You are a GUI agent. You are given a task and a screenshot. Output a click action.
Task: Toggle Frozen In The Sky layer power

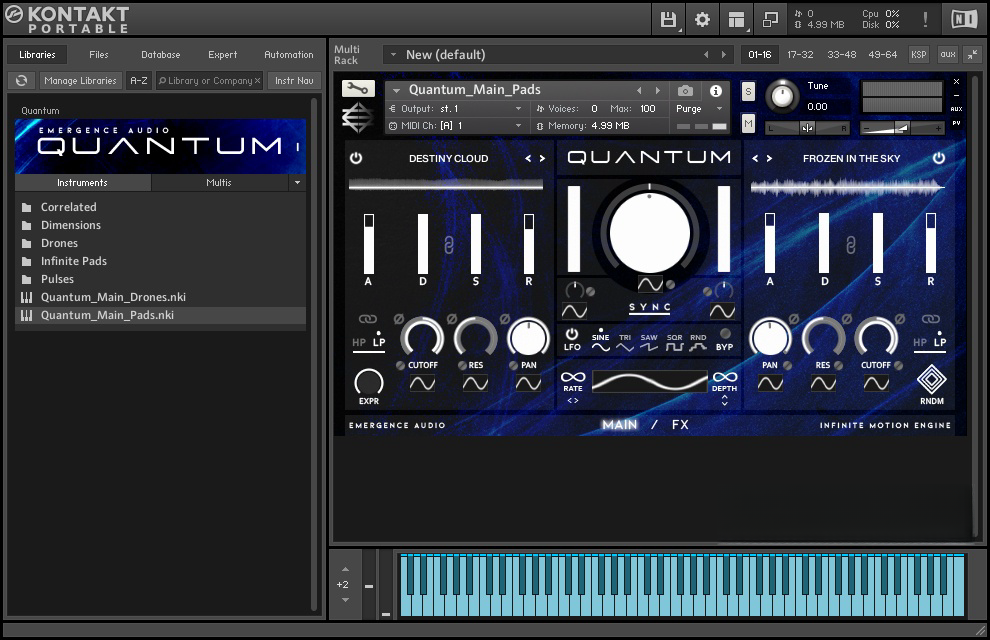[x=939, y=158]
